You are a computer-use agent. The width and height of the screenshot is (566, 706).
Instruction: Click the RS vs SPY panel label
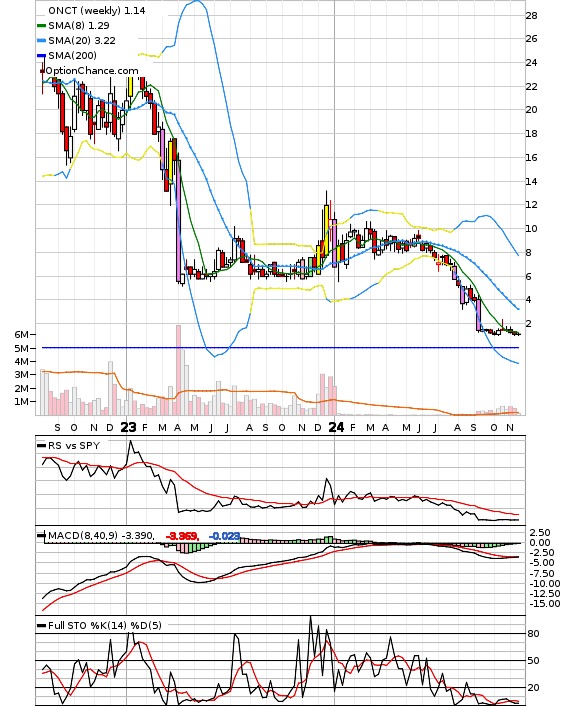74,445
